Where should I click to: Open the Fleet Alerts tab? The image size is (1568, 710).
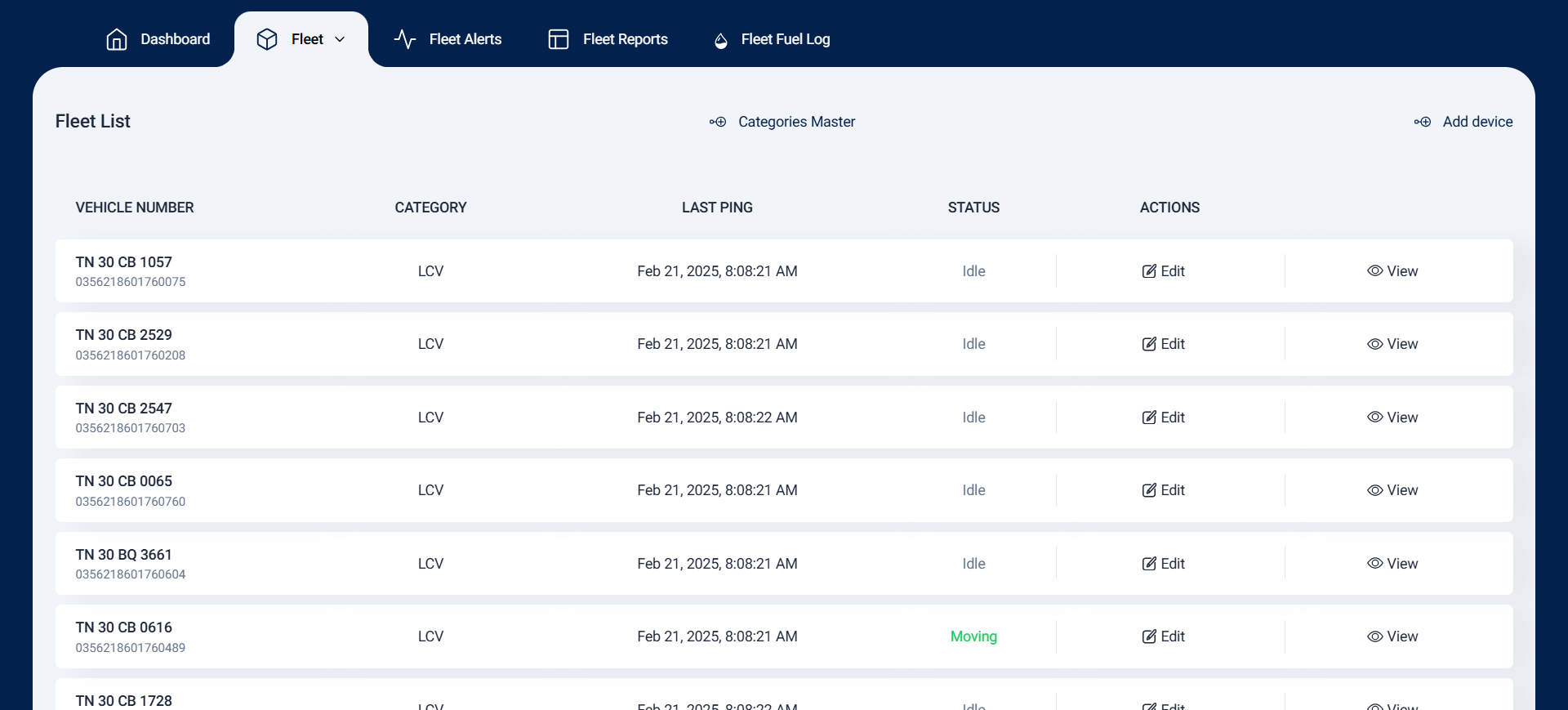pos(465,39)
